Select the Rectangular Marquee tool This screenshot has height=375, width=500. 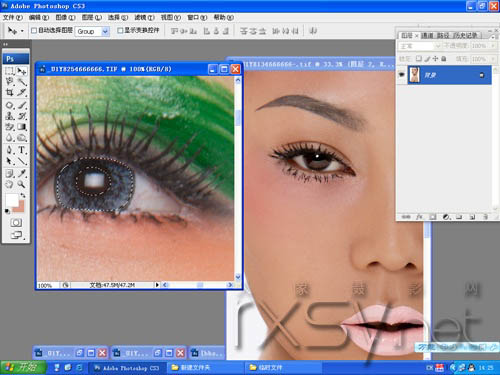10,71
